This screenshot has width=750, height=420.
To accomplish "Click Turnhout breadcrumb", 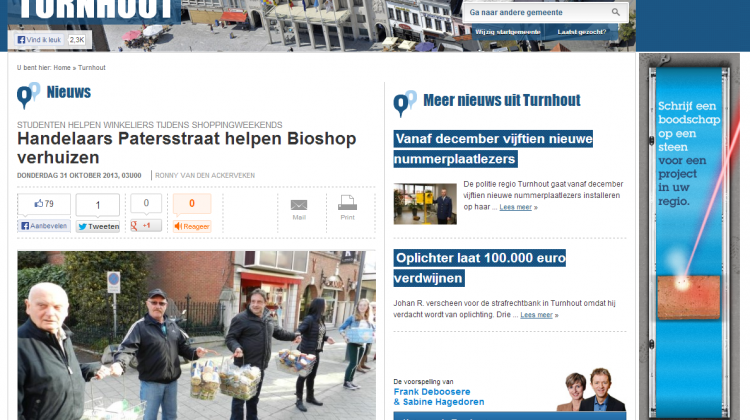I will pos(92,67).
